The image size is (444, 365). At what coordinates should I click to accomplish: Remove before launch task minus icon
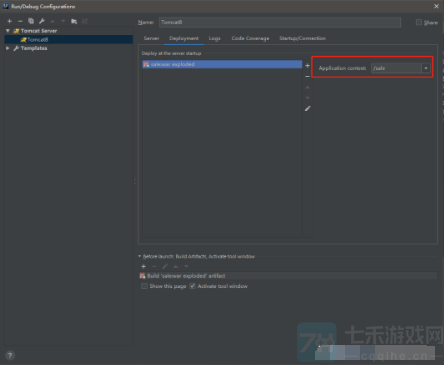coord(154,266)
